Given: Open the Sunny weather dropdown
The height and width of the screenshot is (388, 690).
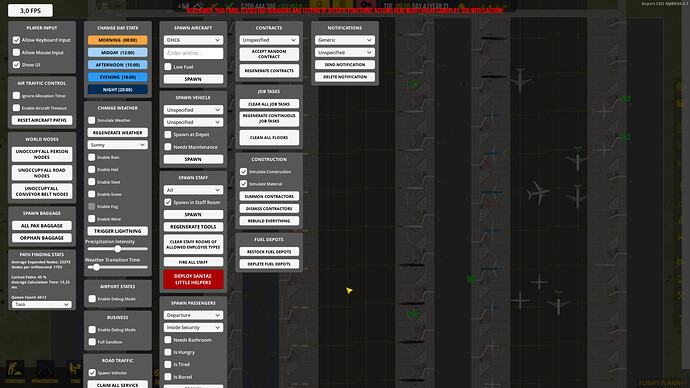Looking at the screenshot, I should 117,145.
